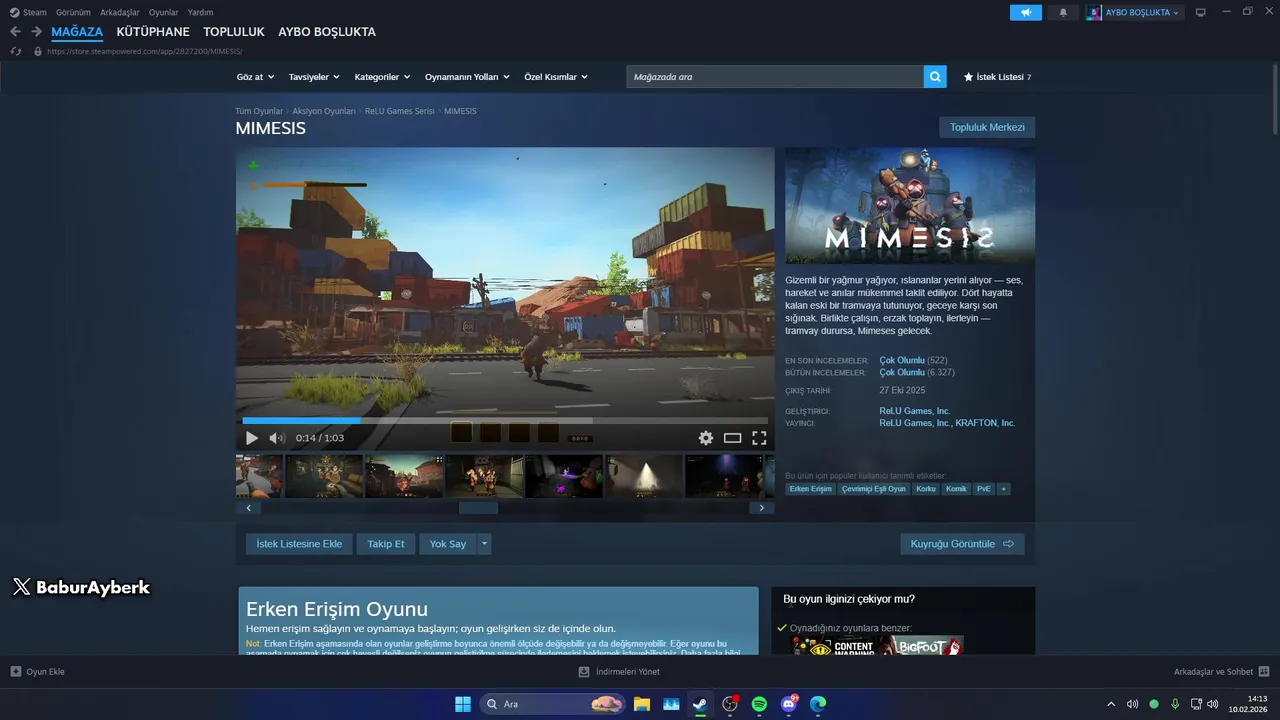
Task: Switch to the KÜTÜPHANE tab
Action: (153, 32)
